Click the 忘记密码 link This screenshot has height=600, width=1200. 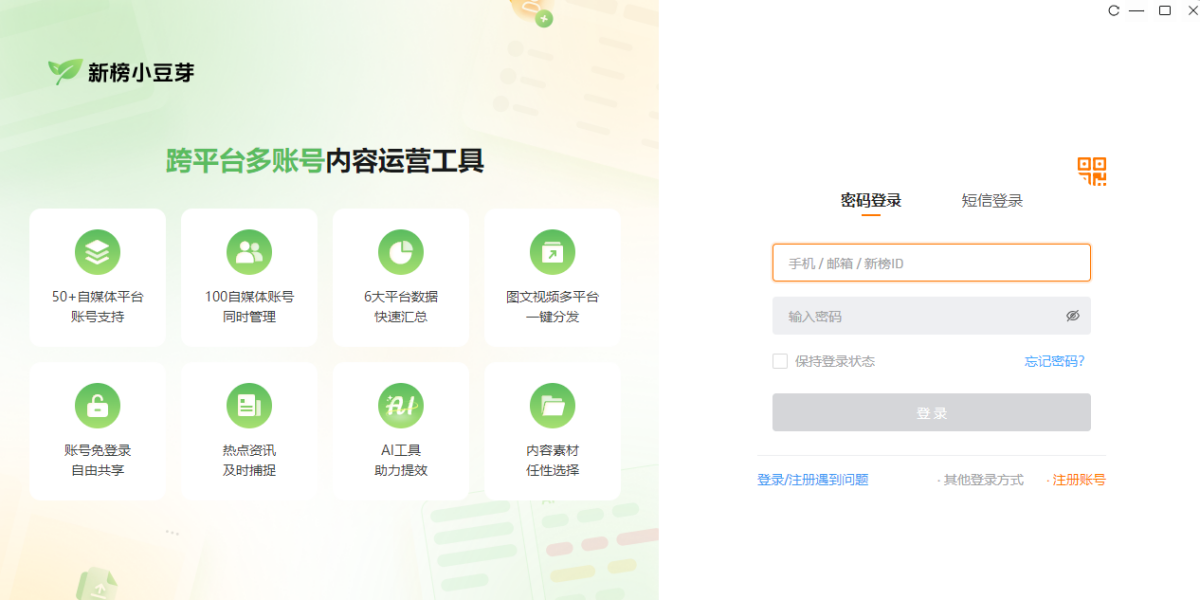[1054, 361]
